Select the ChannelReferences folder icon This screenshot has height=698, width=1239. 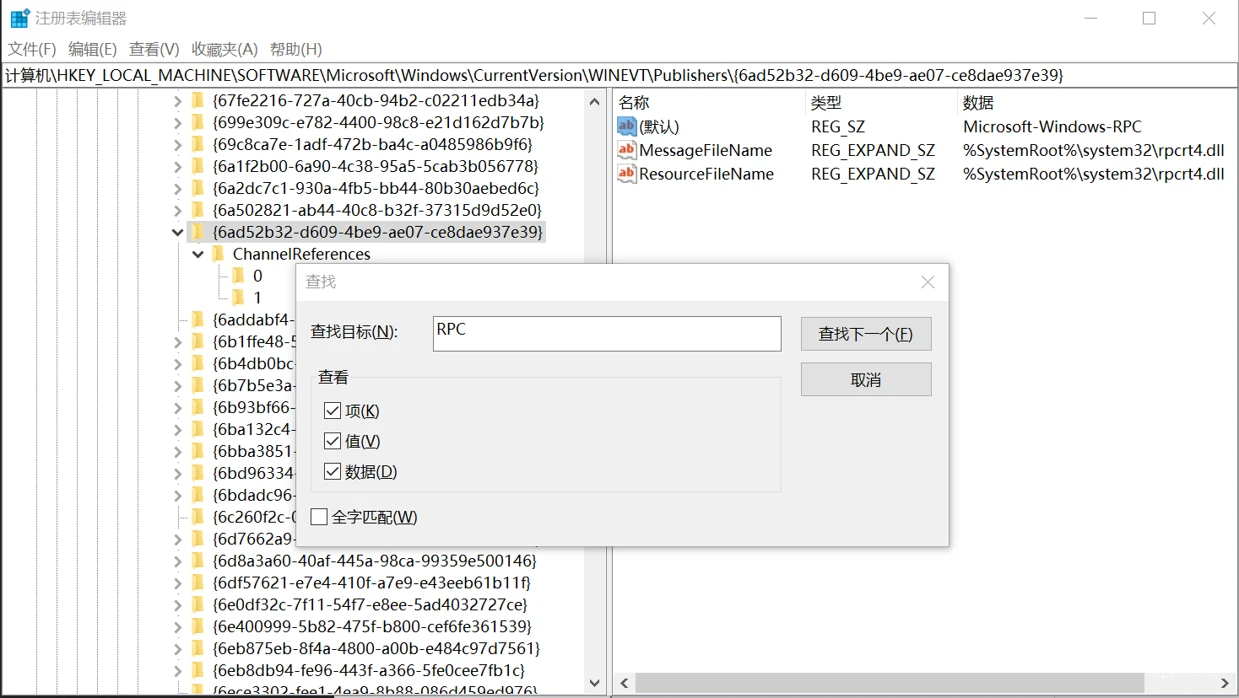(219, 254)
